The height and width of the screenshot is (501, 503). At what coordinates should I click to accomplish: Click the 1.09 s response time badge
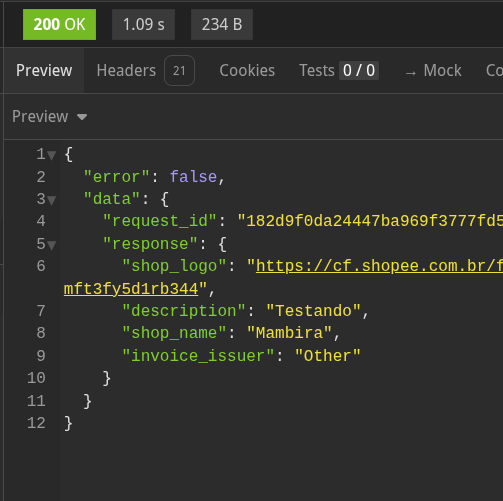click(143, 25)
